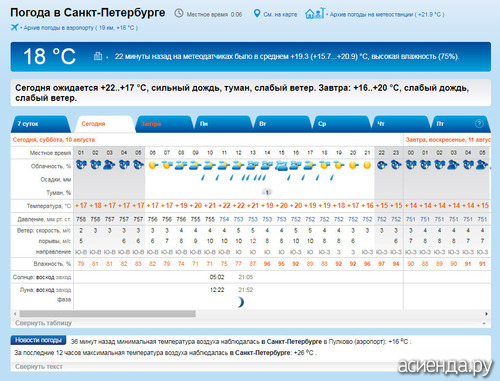This screenshot has width=500, height=381.
Task: Open the "Чт" forecast tab
Action: coord(401,124)
